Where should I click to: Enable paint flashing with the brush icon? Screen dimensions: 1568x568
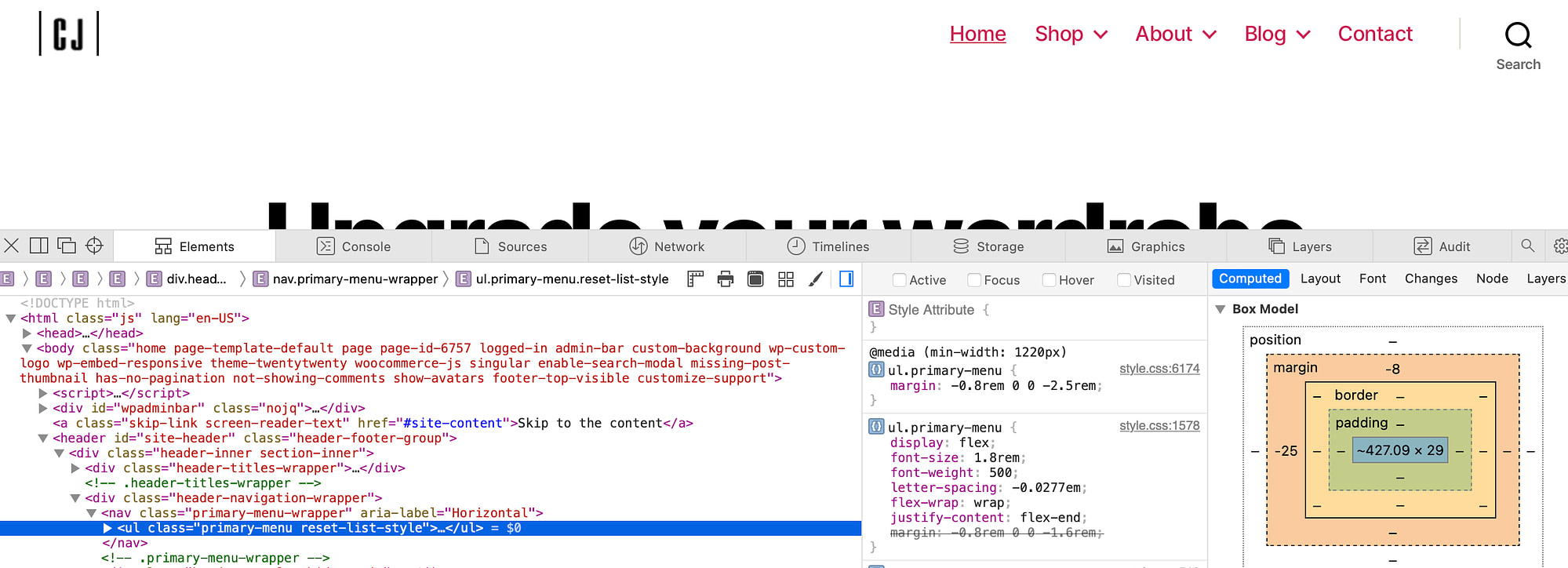(816, 279)
